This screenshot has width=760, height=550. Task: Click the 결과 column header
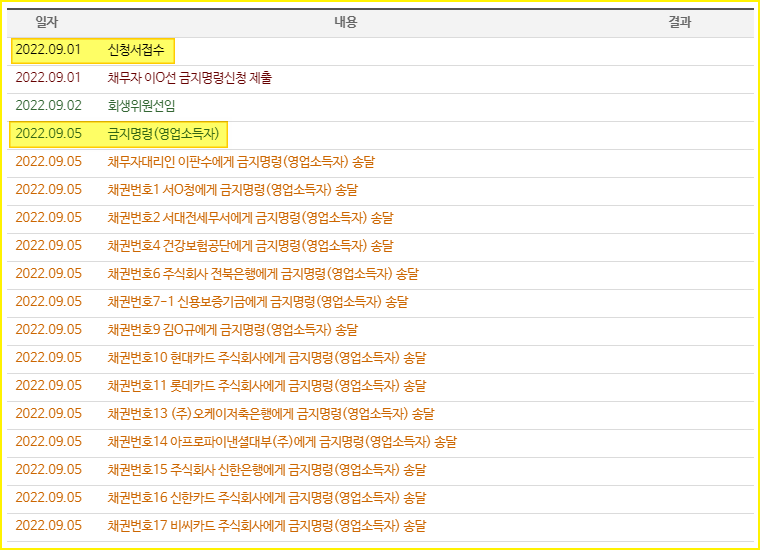pos(680,22)
